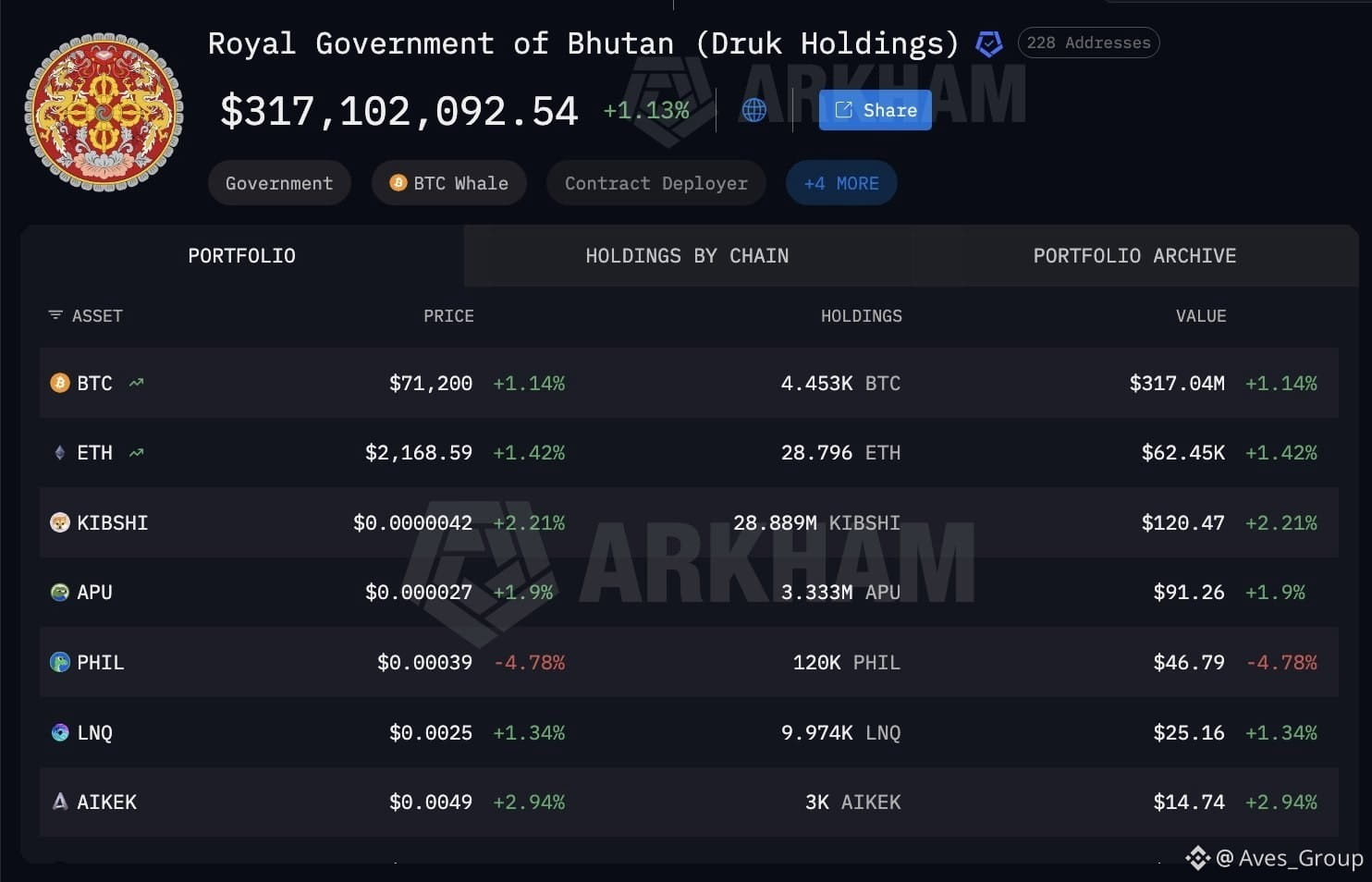Screen dimensions: 1372x882
Task: Open the ETH asset name
Action: tap(94, 453)
